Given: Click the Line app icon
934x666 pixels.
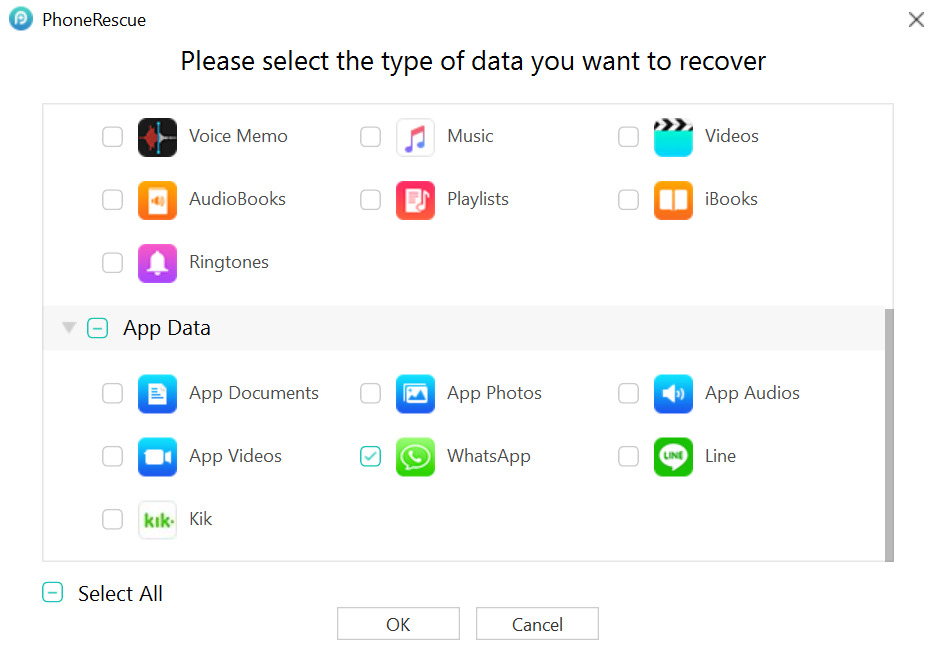Looking at the screenshot, I should coord(673,457).
